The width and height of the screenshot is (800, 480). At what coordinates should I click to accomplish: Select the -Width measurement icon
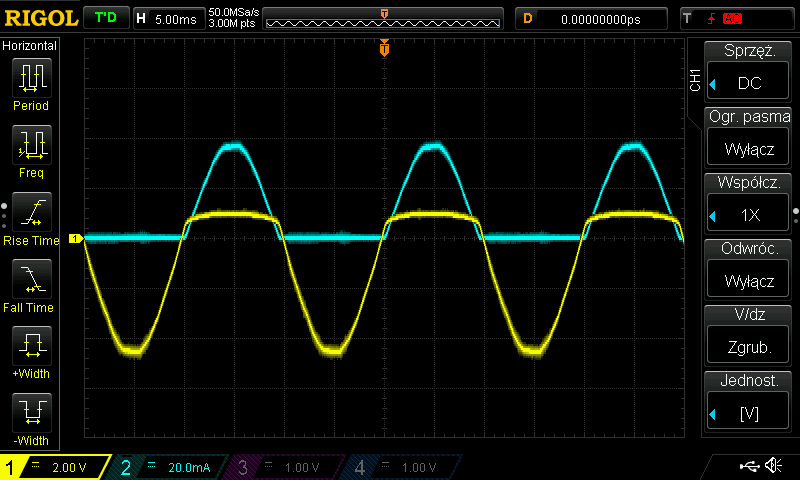pyautogui.click(x=32, y=412)
